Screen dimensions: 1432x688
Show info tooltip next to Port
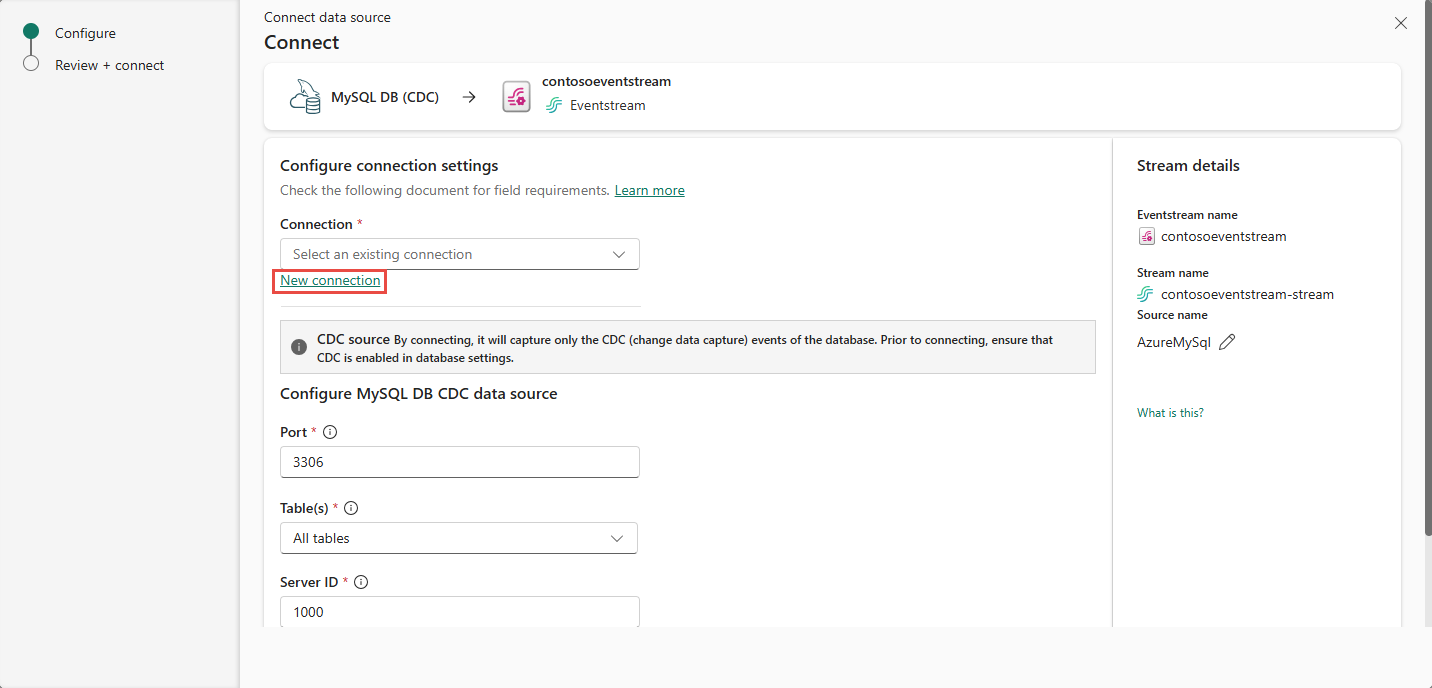coord(330,433)
